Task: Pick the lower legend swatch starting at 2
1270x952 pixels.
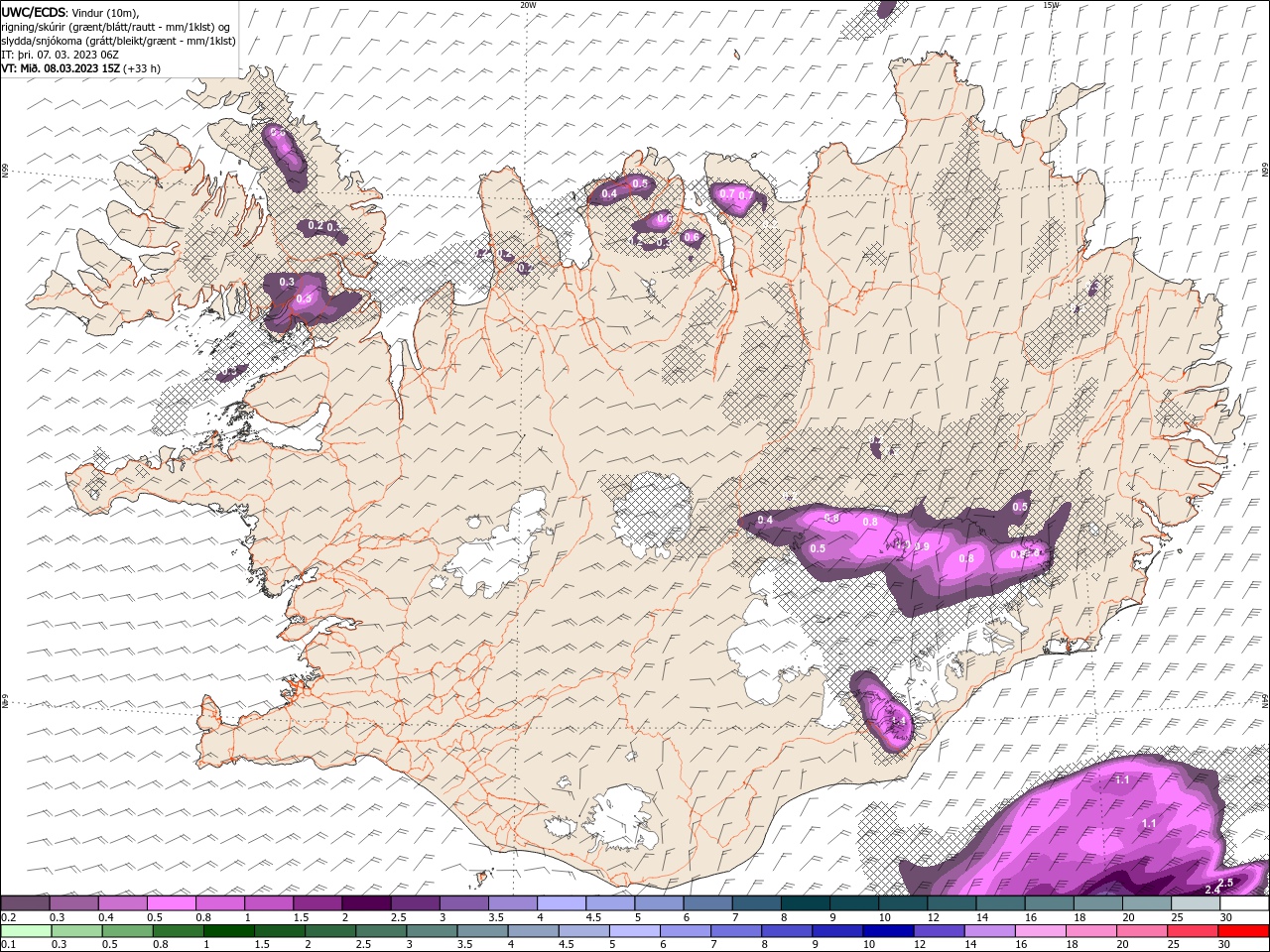Action: (x=330, y=931)
